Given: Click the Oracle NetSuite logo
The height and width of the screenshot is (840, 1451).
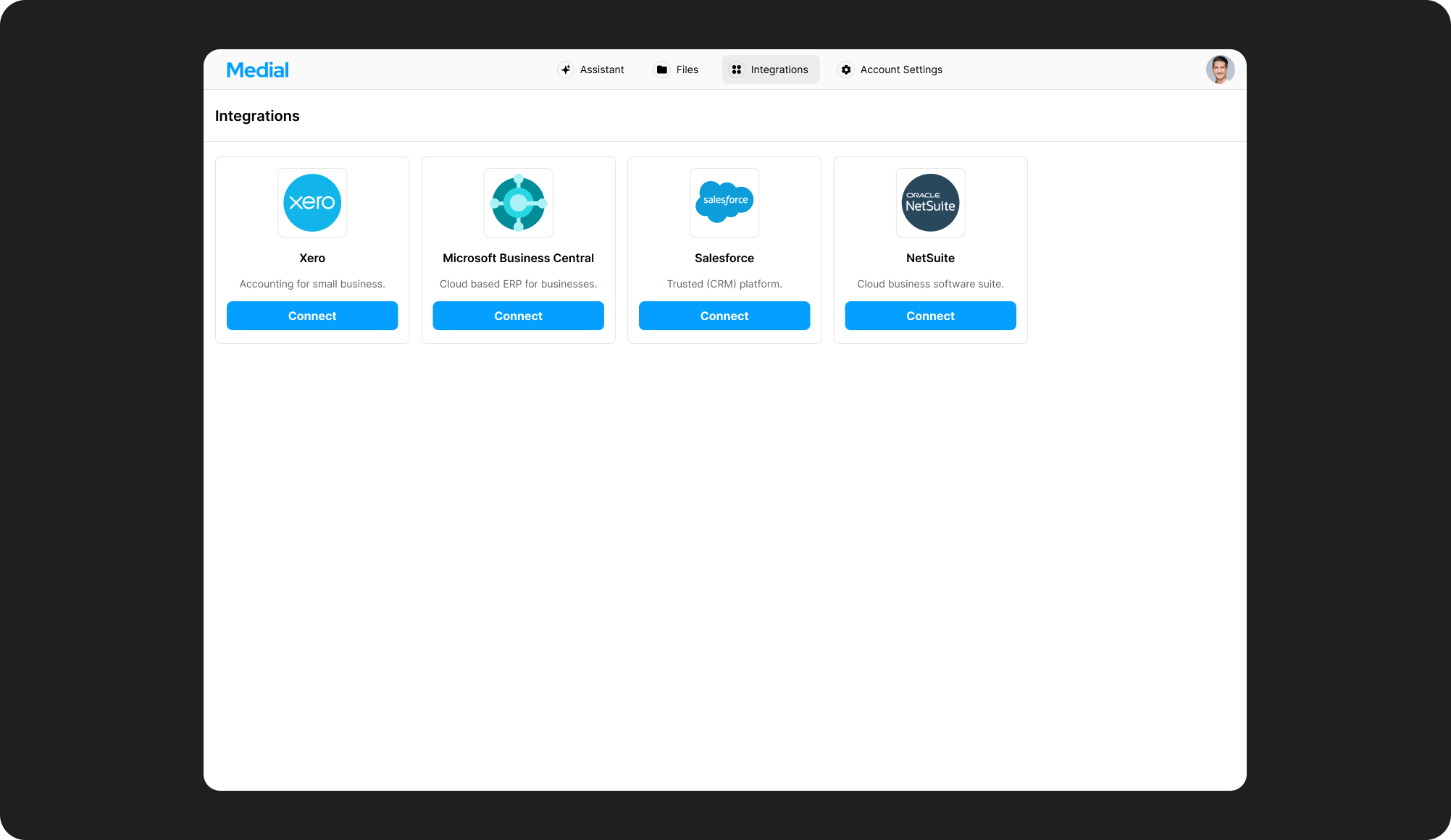Looking at the screenshot, I should [x=931, y=203].
